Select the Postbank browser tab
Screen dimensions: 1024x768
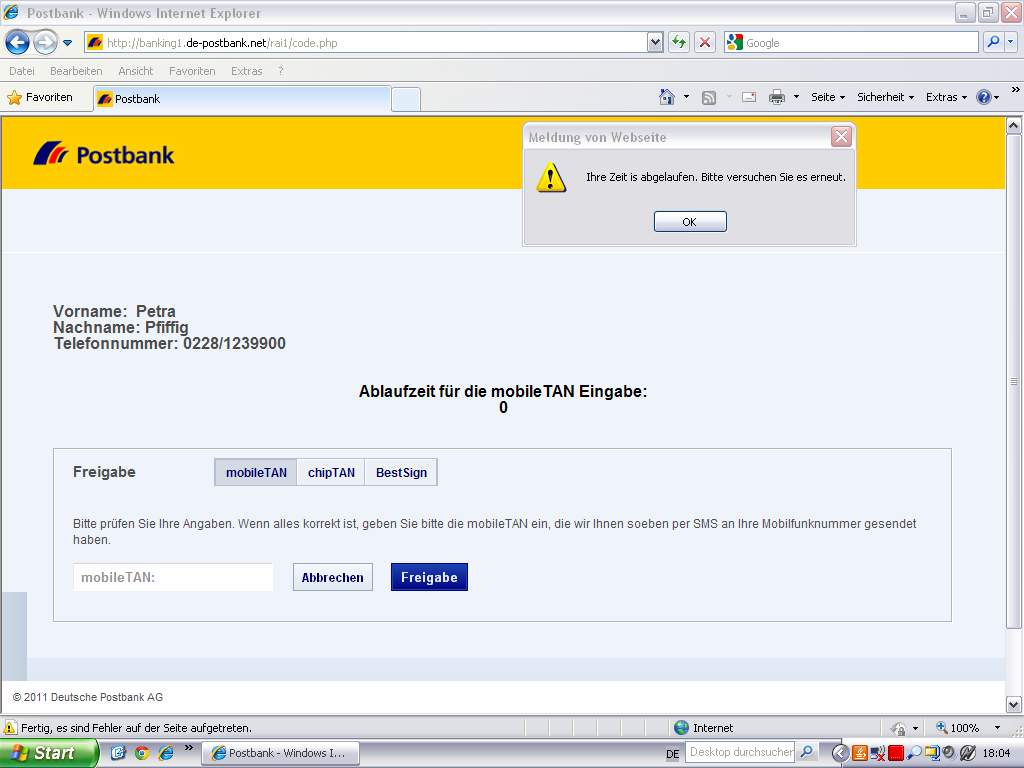(242, 99)
